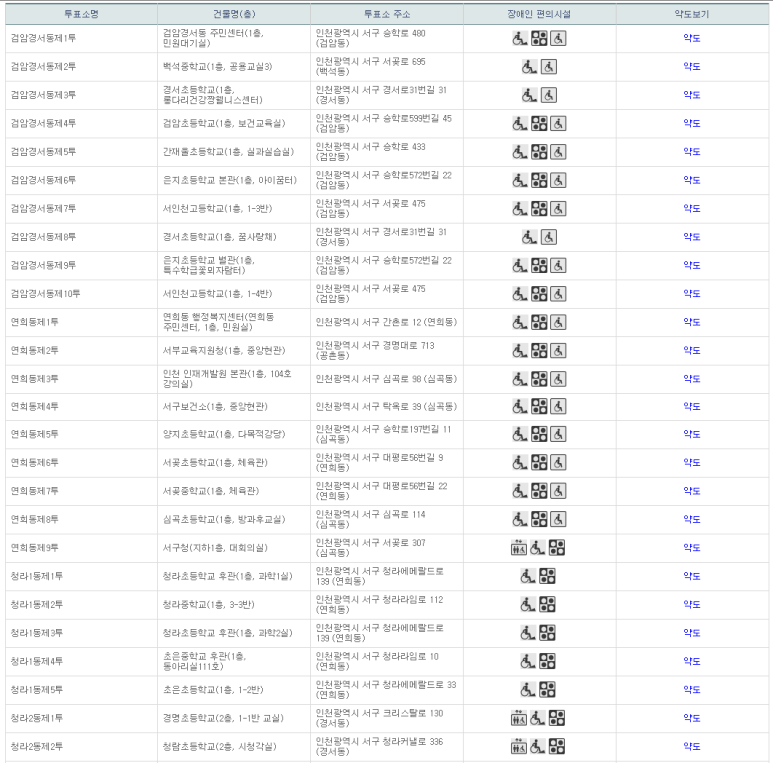Click the 장애인 편의시설 column header
The height and width of the screenshot is (763, 773).
click(x=539, y=14)
